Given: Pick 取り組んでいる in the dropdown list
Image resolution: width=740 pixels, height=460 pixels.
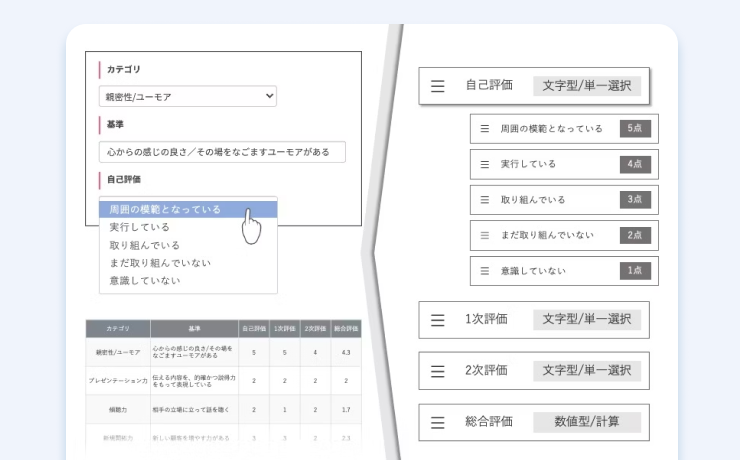Looking at the screenshot, I should tap(188, 245).
